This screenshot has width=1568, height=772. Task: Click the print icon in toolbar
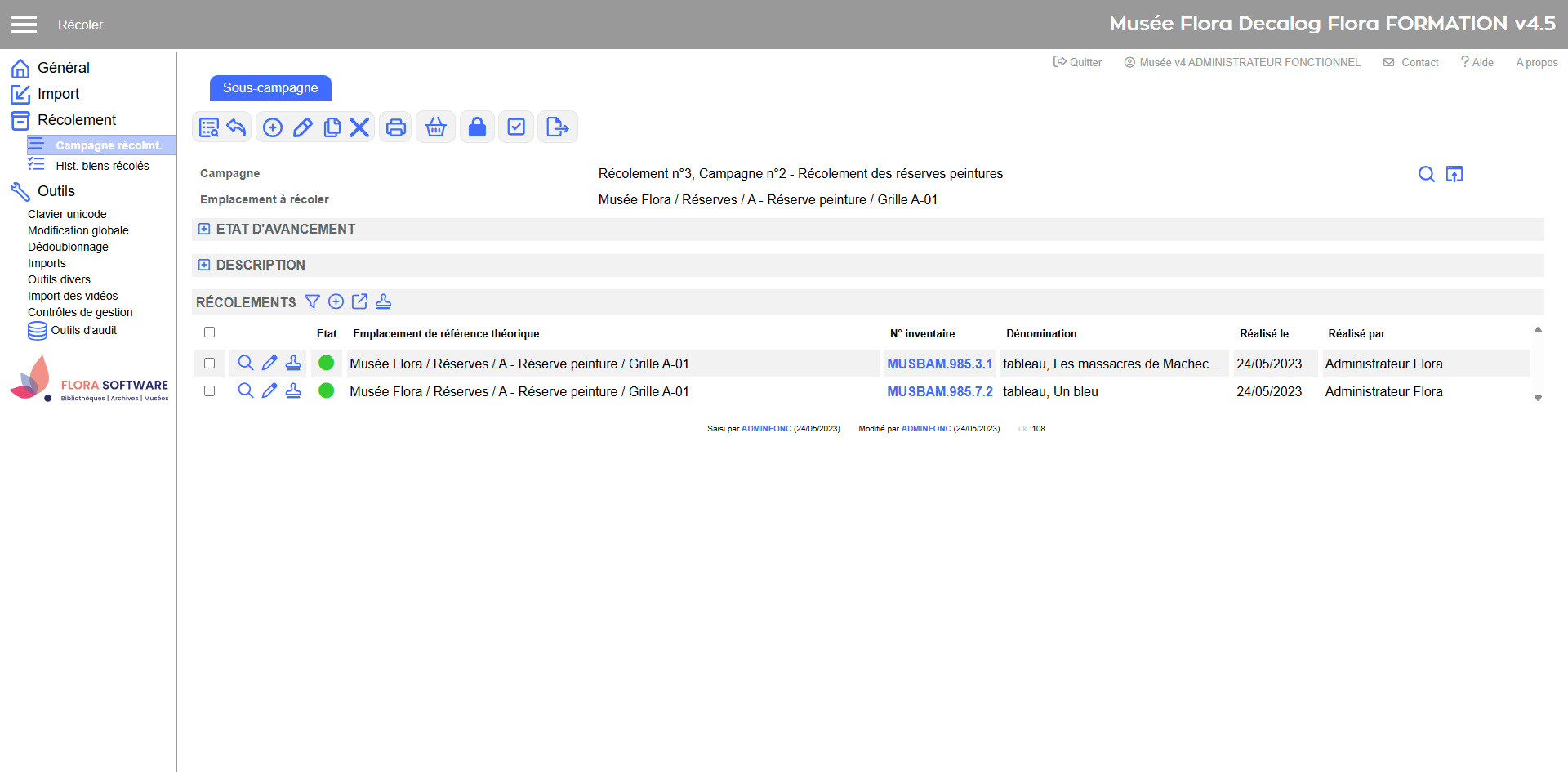coord(396,127)
